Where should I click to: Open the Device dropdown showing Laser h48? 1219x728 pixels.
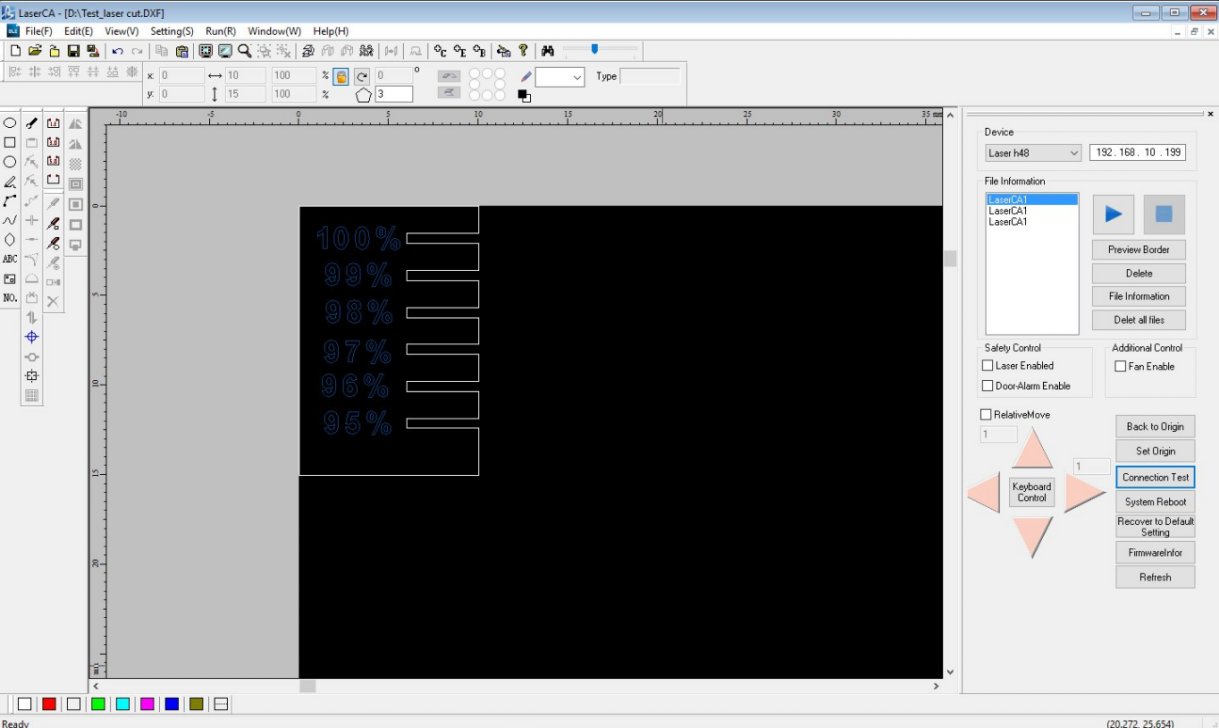tap(1033, 153)
